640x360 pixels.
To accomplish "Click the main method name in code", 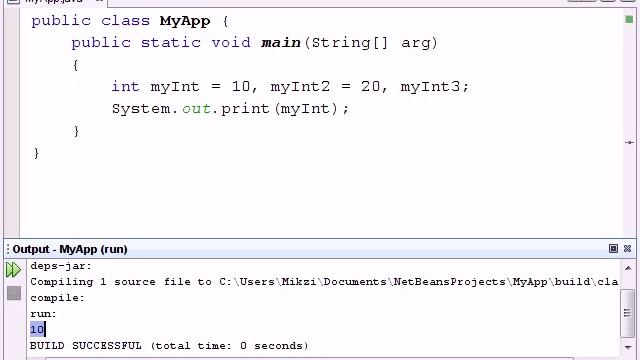I will tap(280, 42).
